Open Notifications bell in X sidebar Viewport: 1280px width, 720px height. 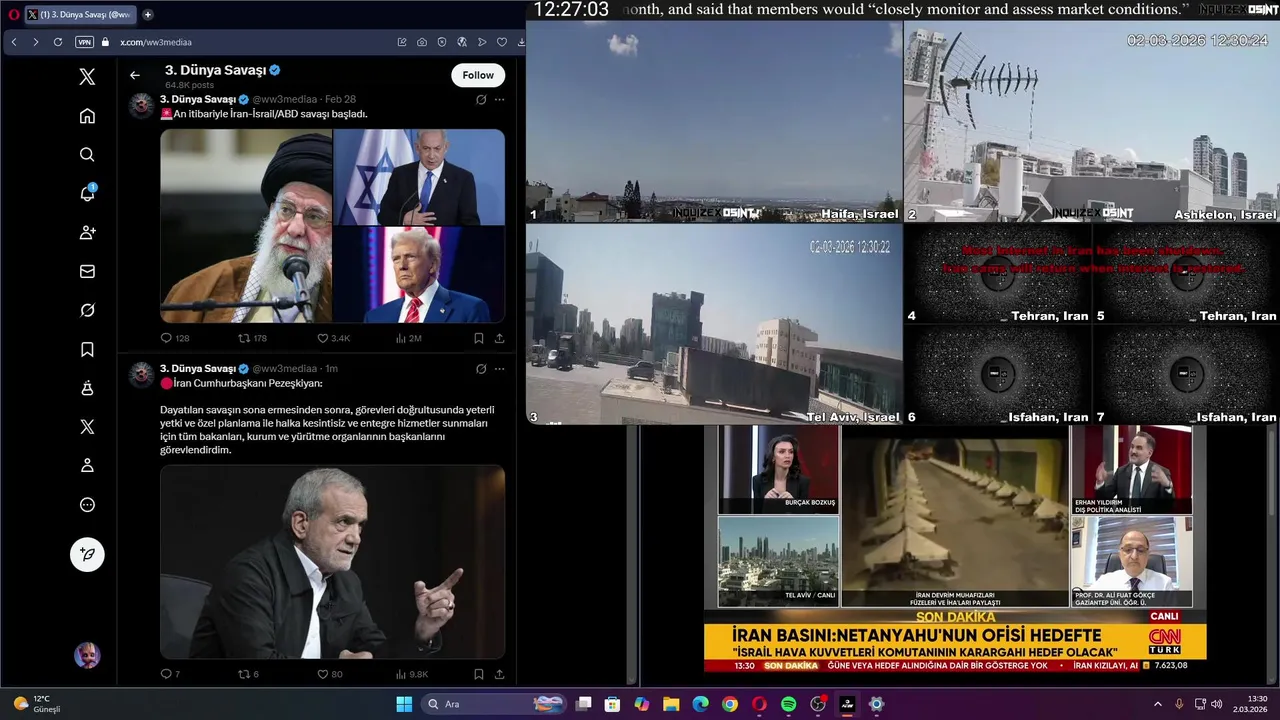[x=87, y=193]
